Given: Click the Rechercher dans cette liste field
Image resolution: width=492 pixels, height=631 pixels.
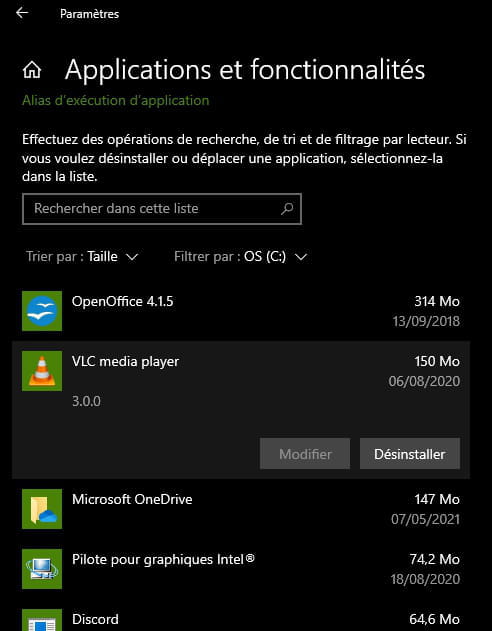Looking at the screenshot, I should coord(162,209).
